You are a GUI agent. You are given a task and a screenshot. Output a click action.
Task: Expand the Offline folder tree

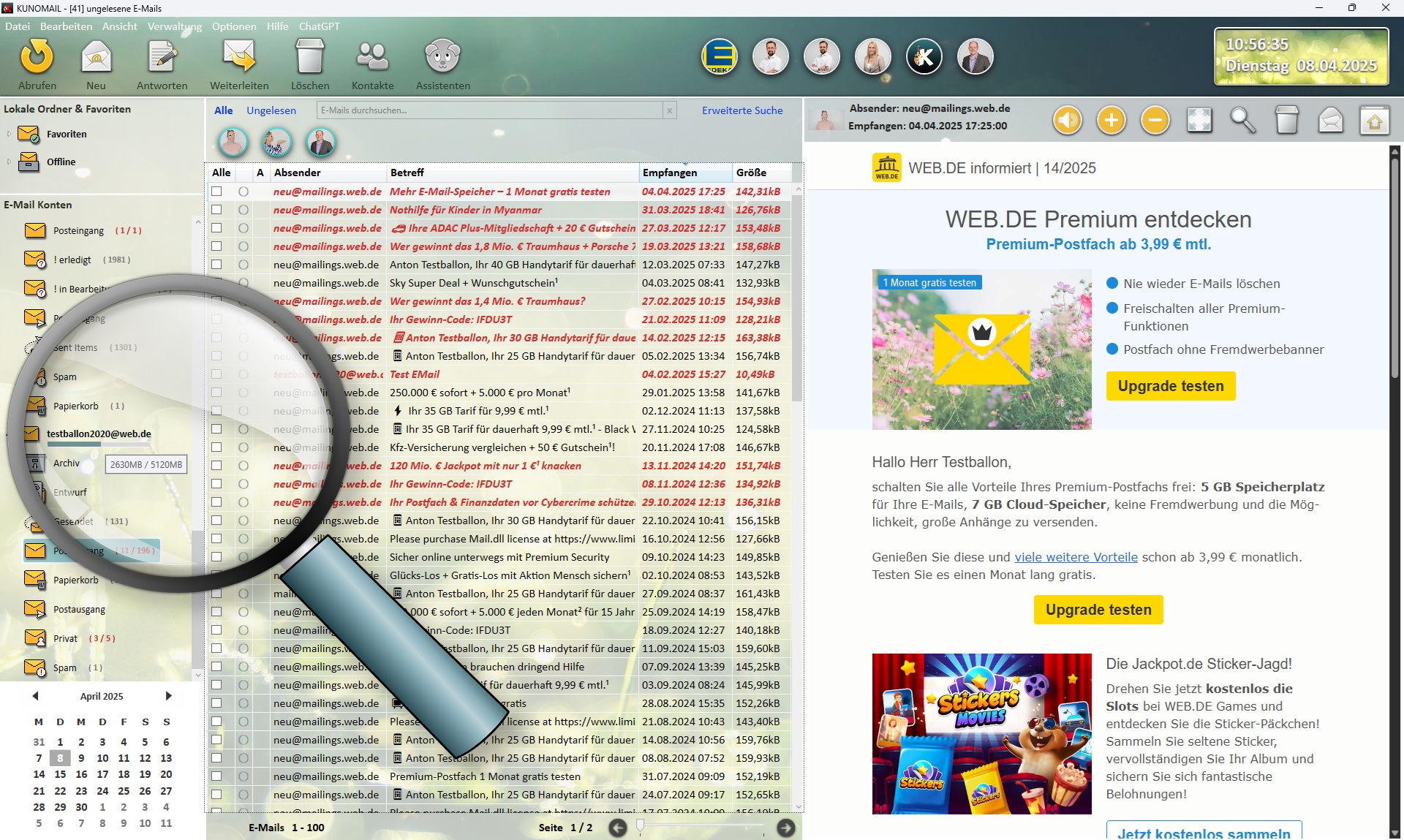click(9, 162)
